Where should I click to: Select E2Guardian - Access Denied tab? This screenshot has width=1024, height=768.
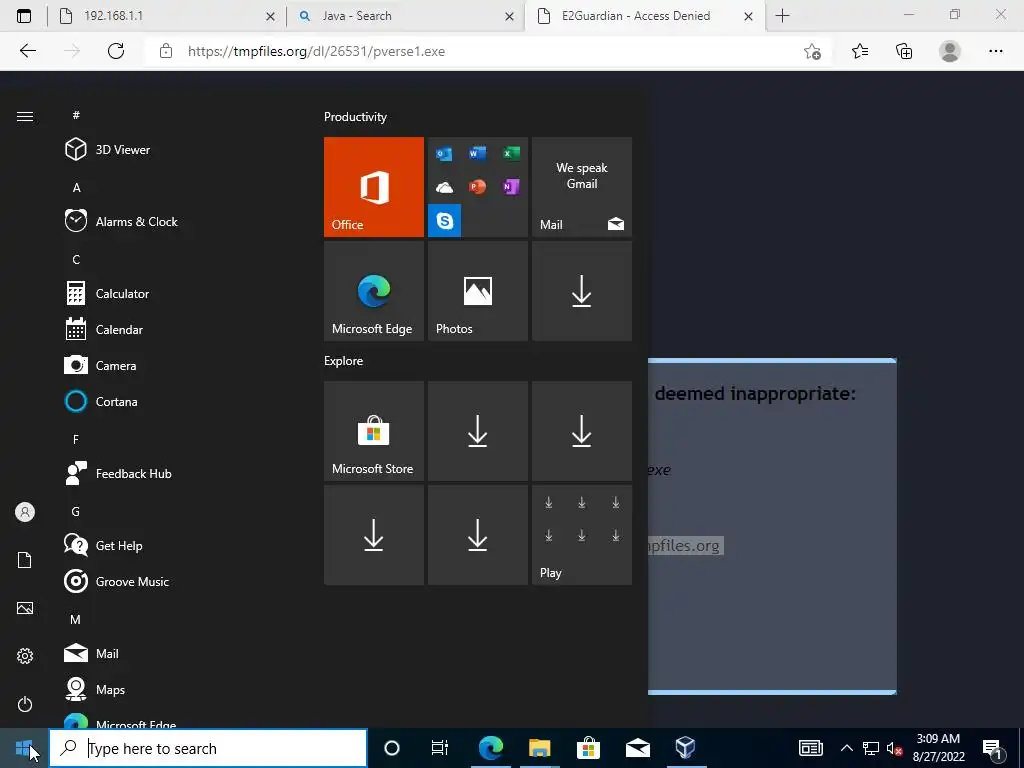(x=645, y=16)
